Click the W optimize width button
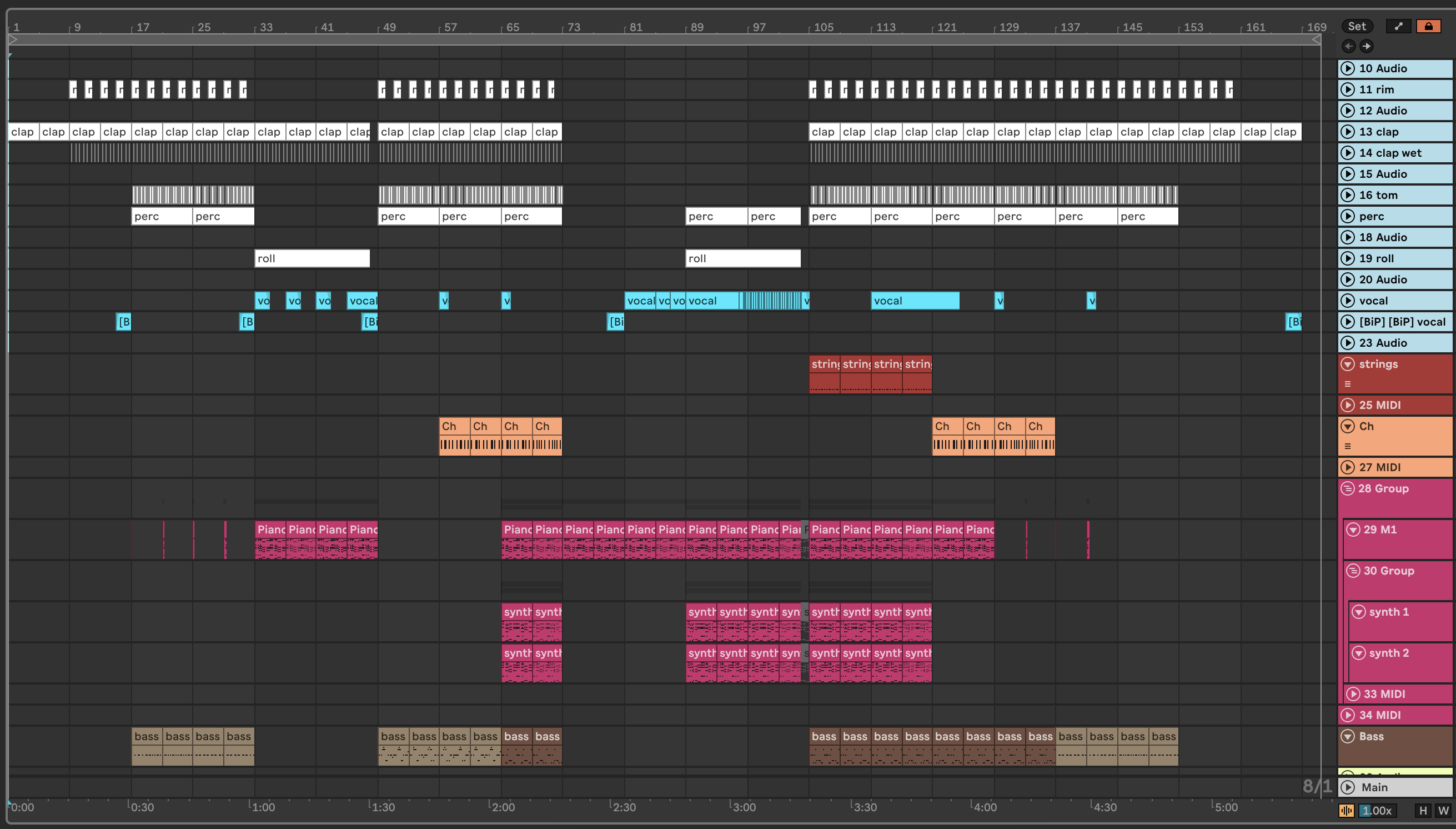1456x829 pixels. (x=1443, y=810)
